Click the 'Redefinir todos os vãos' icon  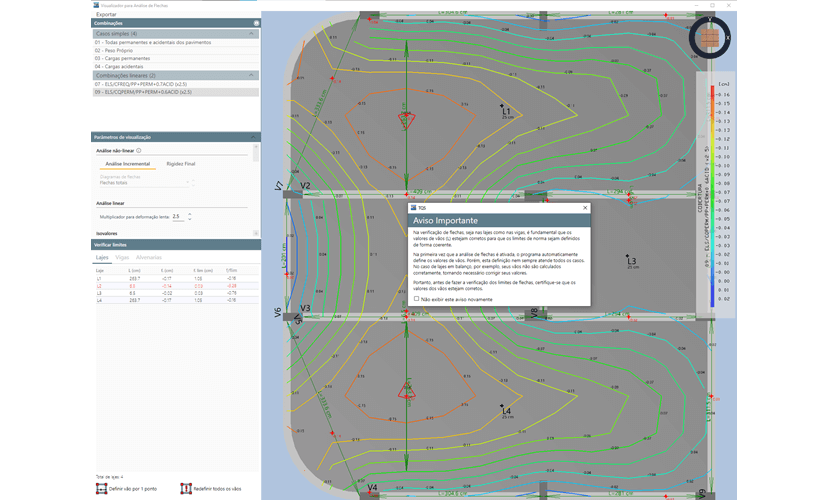[x=186, y=488]
